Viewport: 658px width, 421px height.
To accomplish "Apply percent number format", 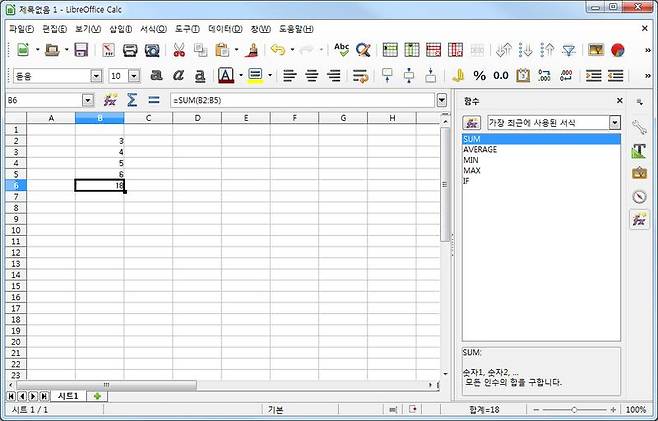I will [479, 75].
